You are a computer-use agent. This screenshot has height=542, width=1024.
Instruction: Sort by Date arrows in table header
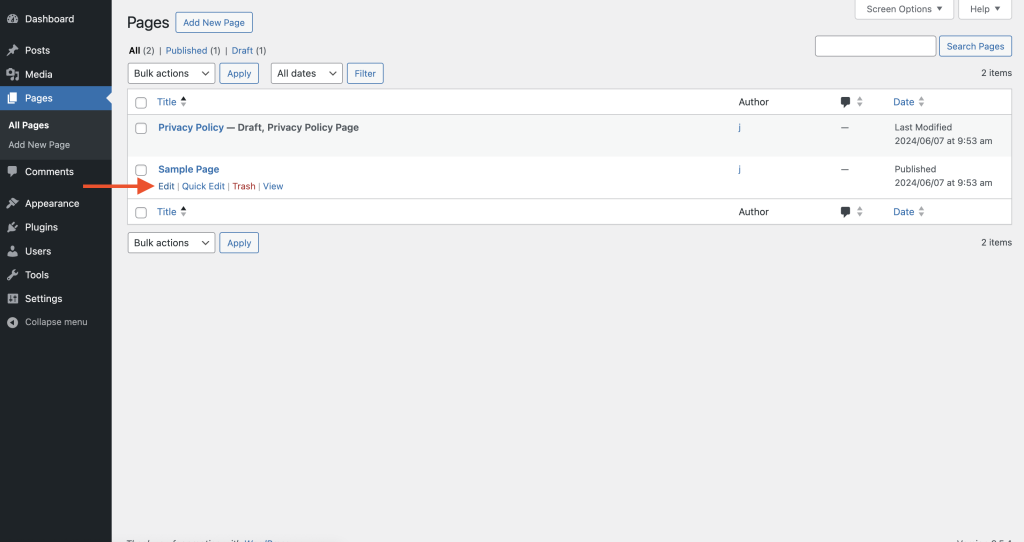(921, 102)
